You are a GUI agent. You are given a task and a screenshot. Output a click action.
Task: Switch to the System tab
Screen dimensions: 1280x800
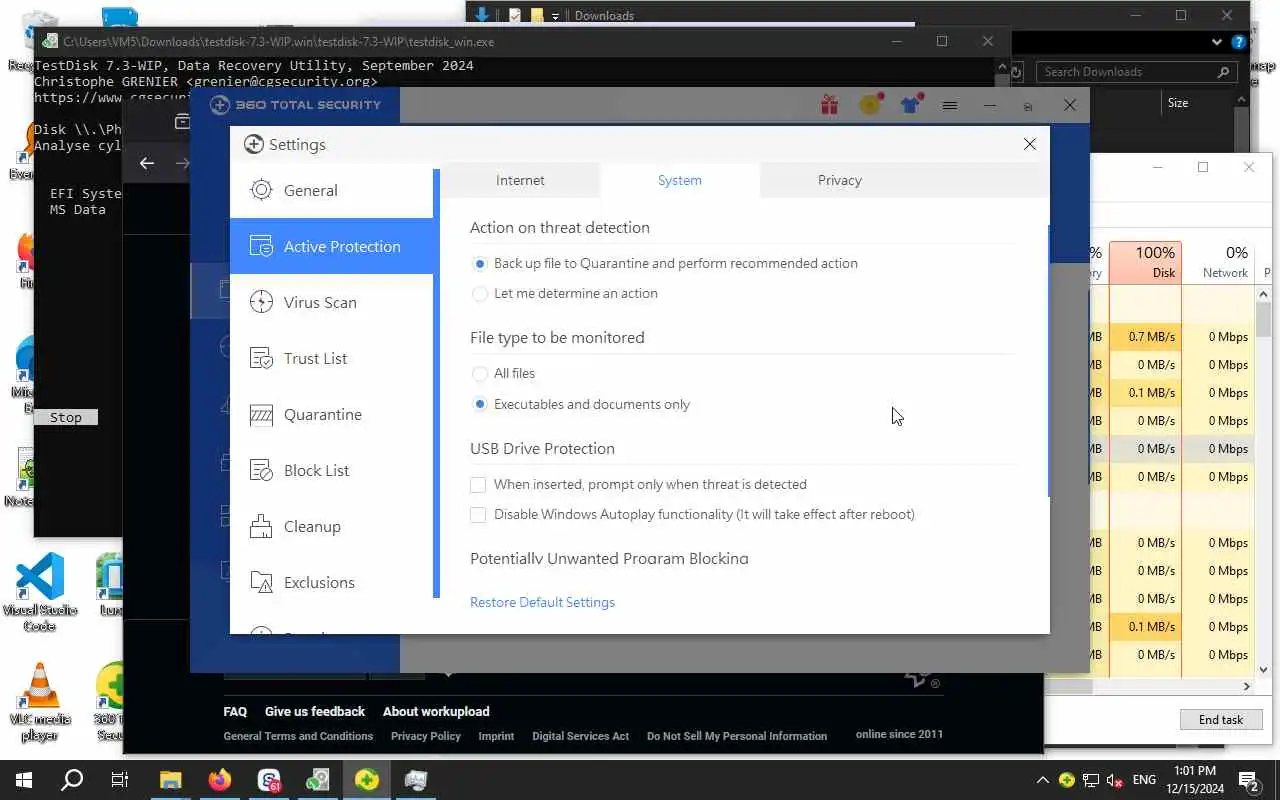[680, 180]
